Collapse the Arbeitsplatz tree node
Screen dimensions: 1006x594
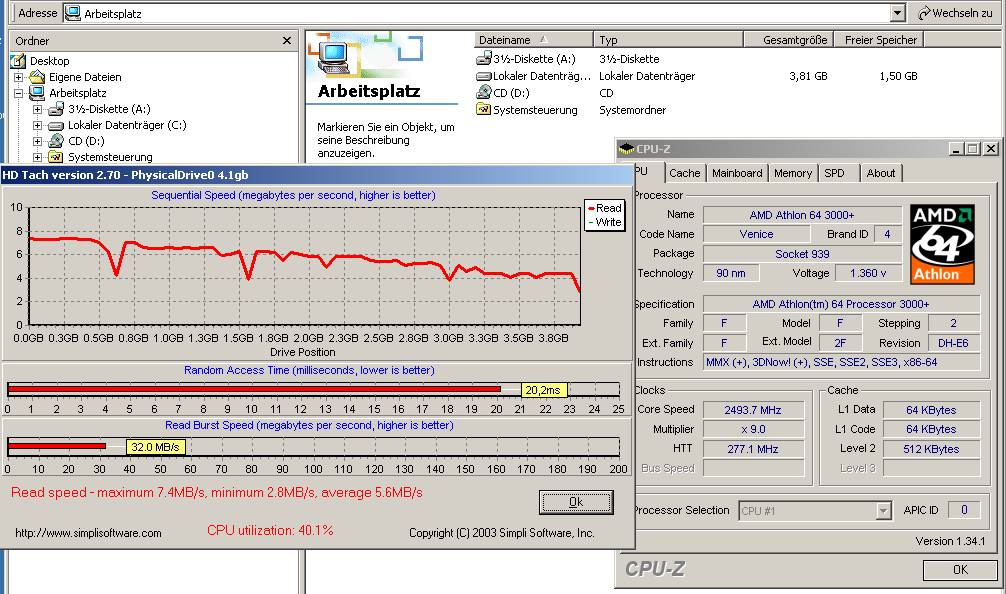pos(19,93)
